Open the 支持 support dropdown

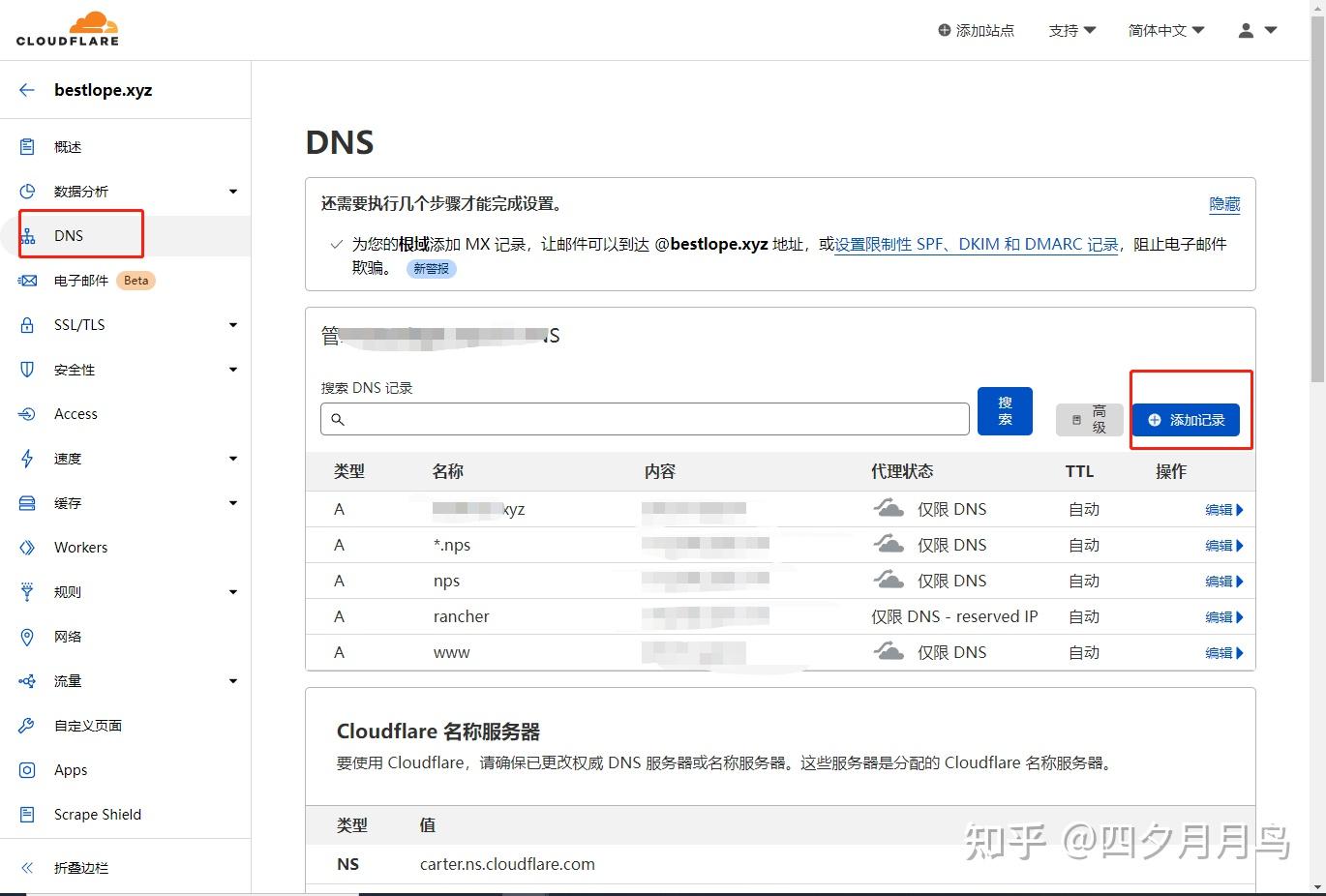tap(1072, 31)
